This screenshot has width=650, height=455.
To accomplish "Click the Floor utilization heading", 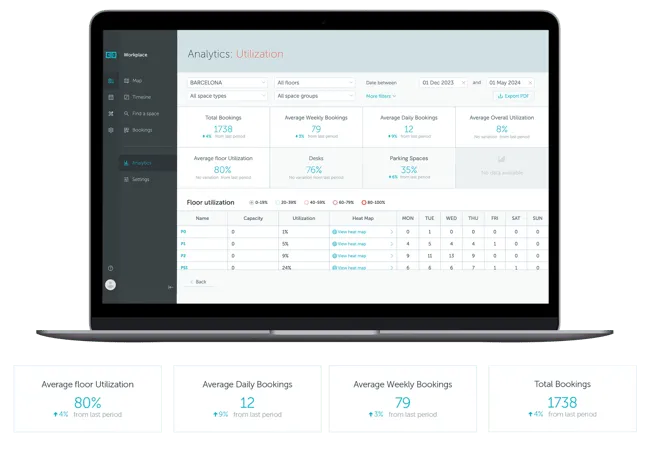I will [x=211, y=203].
